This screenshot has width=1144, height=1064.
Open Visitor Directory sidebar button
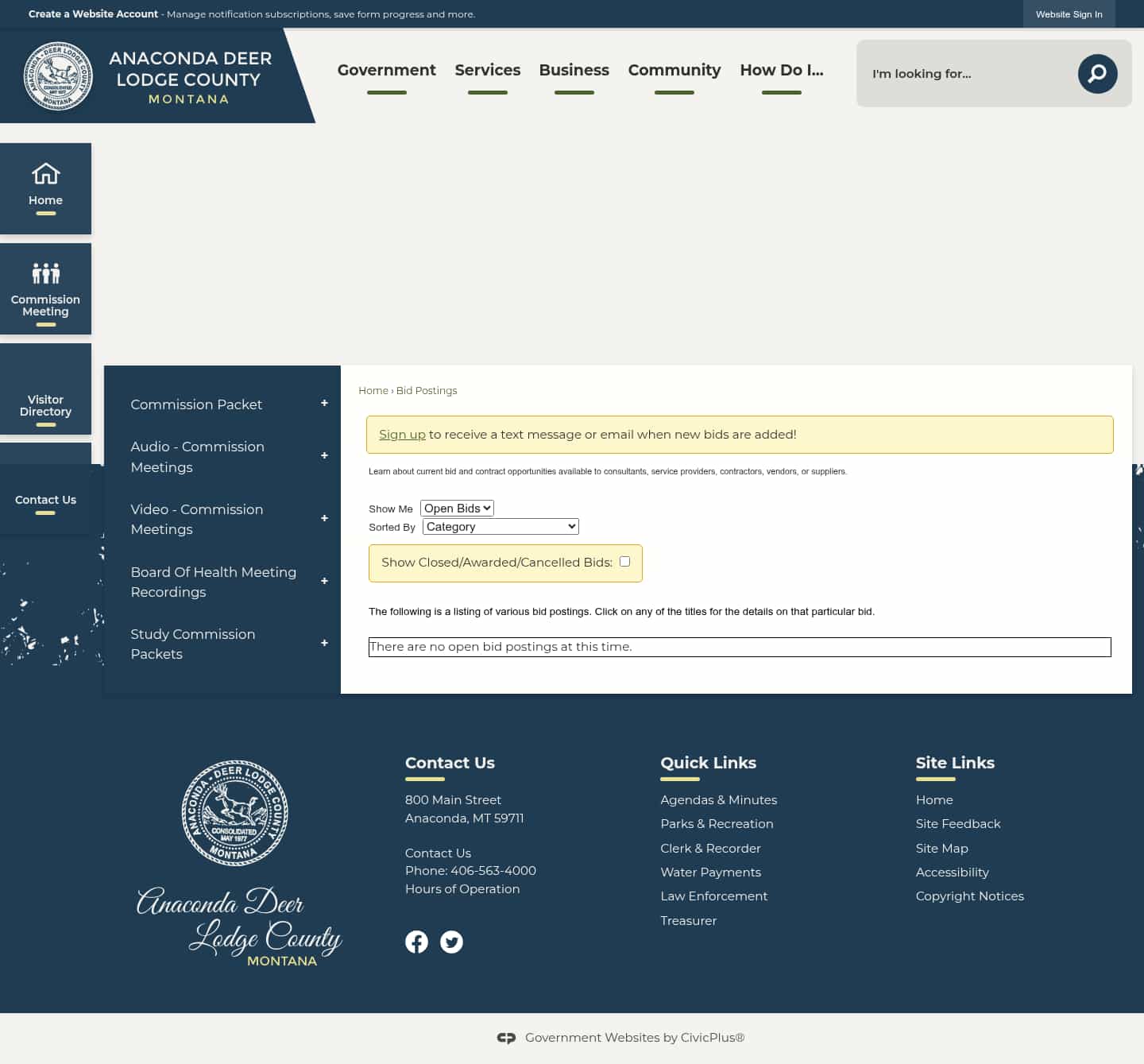[45, 389]
